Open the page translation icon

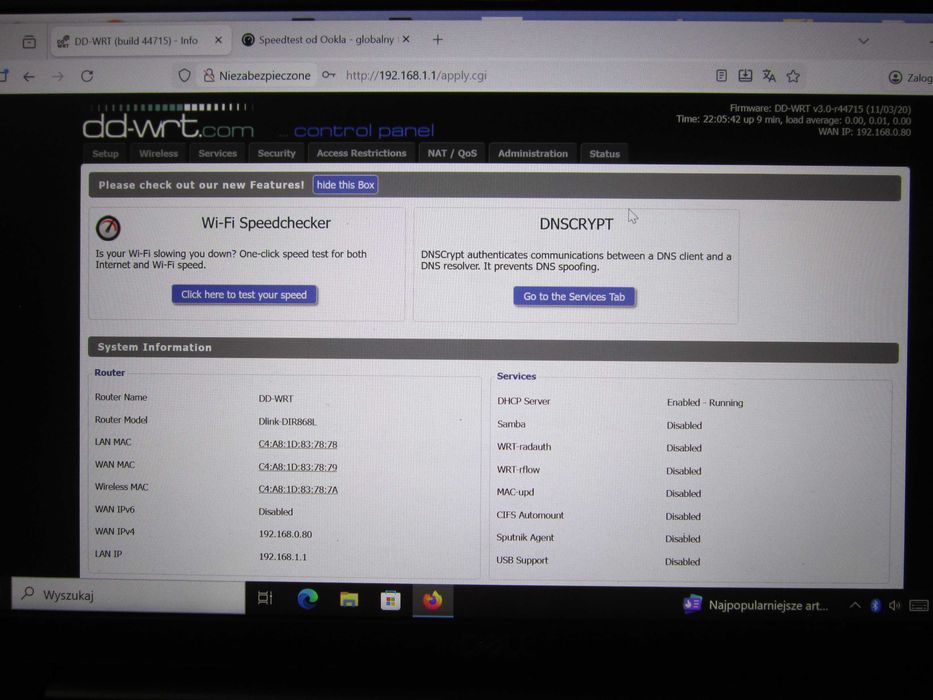pyautogui.click(x=769, y=76)
